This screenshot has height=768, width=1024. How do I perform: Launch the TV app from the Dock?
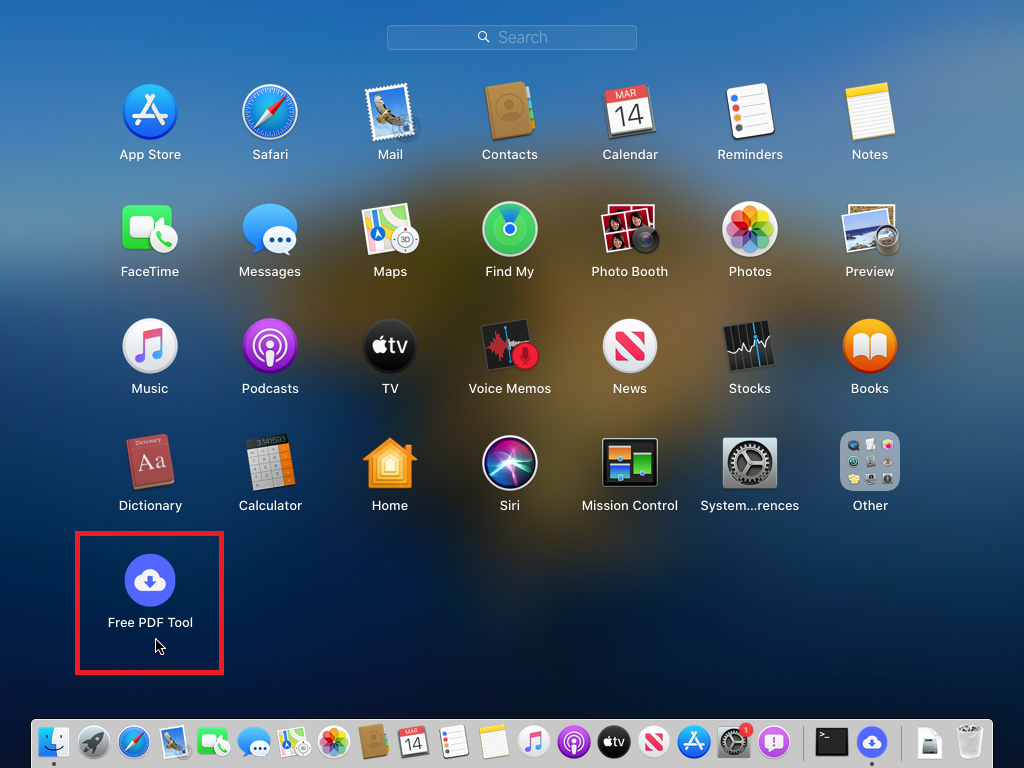pos(613,743)
